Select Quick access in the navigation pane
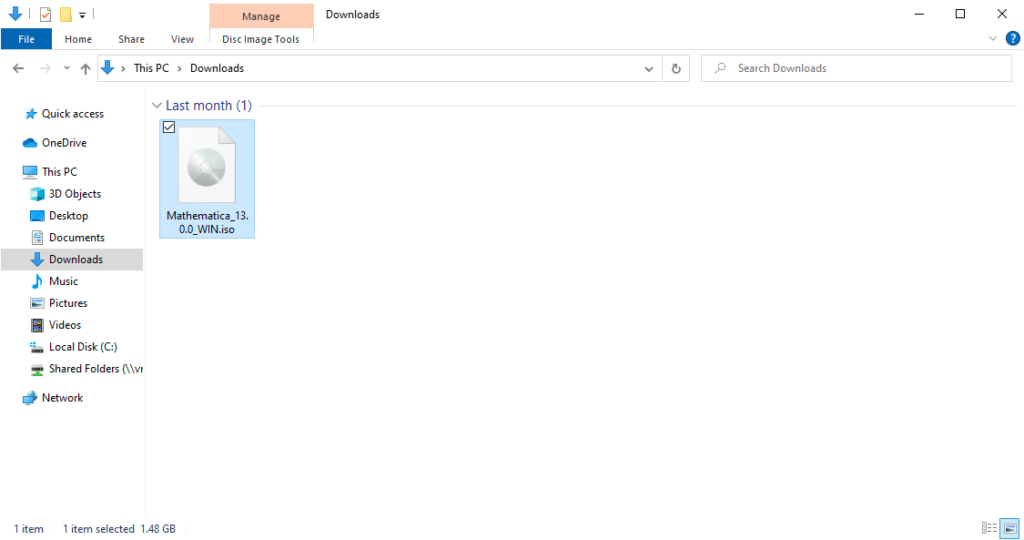Viewport: 1024px width, 540px height. pyautogui.click(x=72, y=114)
